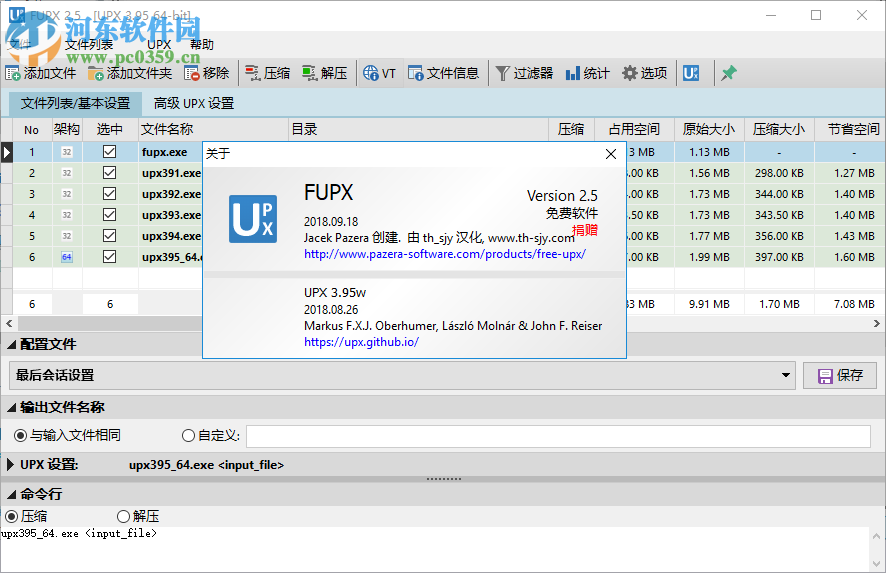886x573 pixels.
Task: Click the UPX logo toolbar icon
Action: coord(690,73)
